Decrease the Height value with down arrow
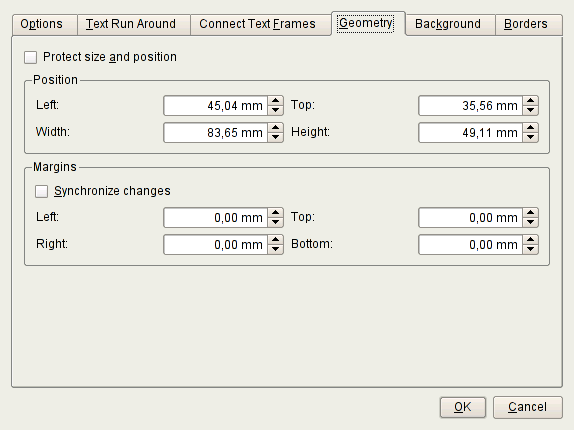Image resolution: width=574 pixels, height=430 pixels. pos(530,138)
